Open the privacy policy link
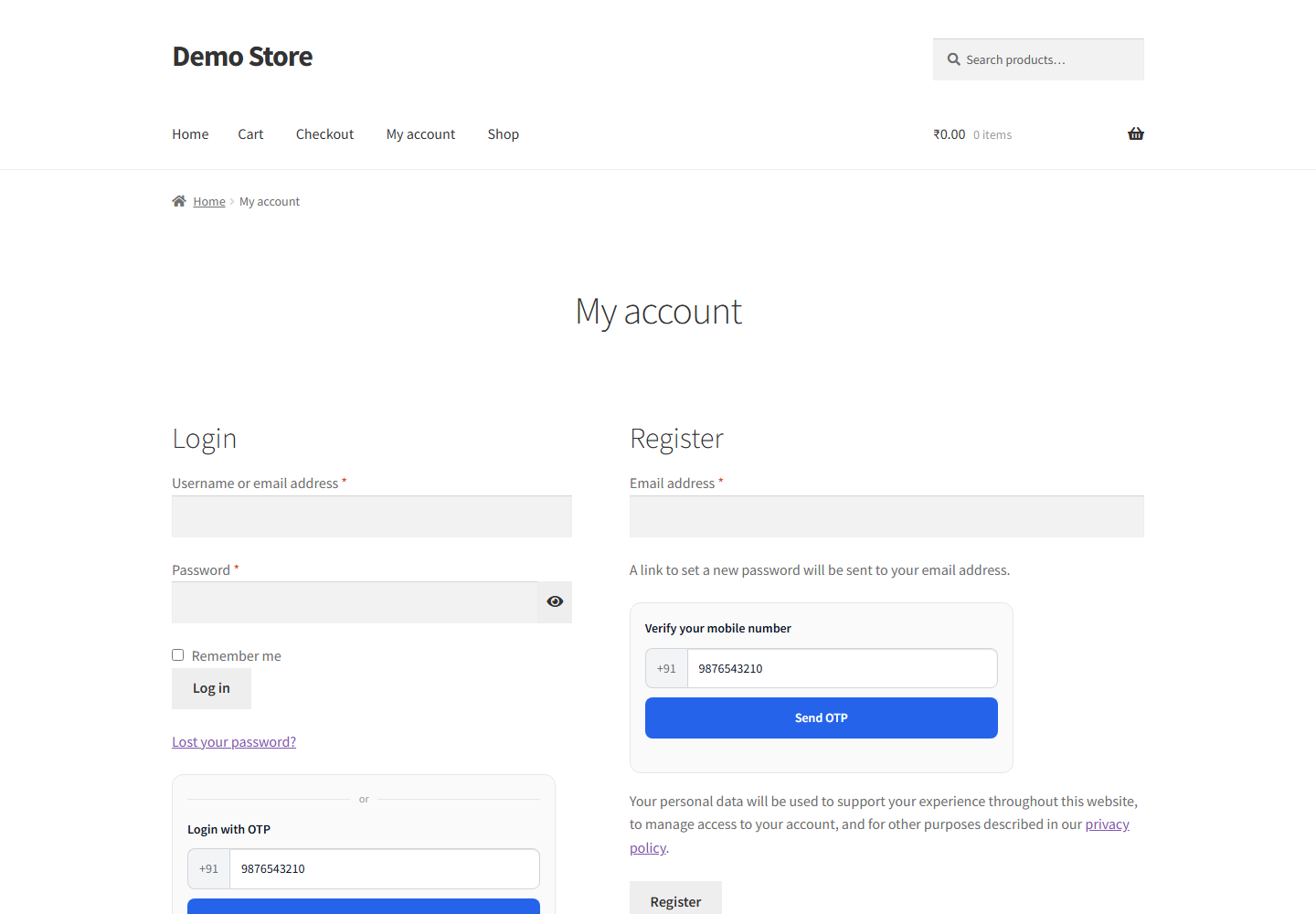This screenshot has height=914, width=1316. coord(1107,824)
